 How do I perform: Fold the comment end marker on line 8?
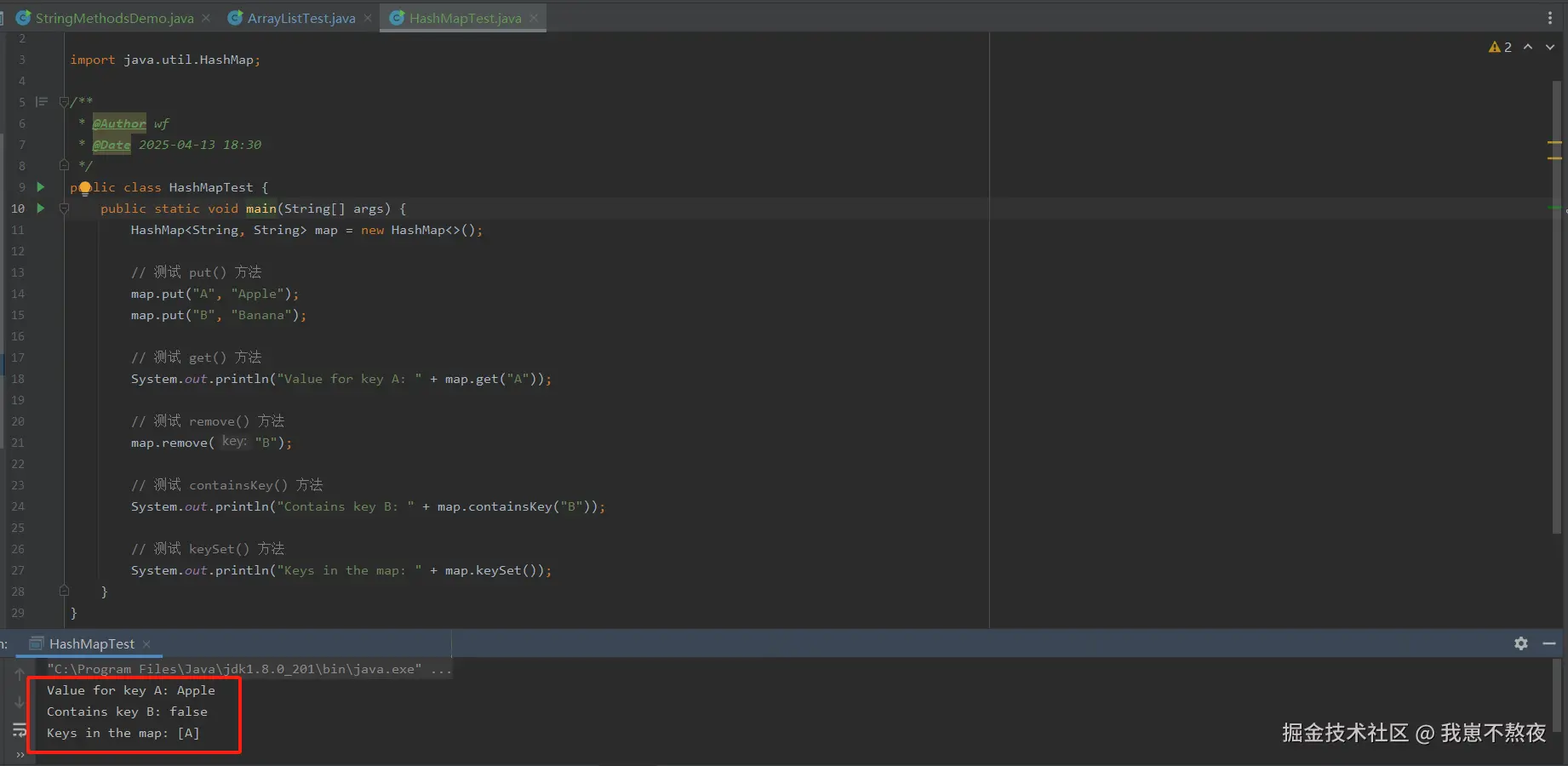click(x=64, y=165)
